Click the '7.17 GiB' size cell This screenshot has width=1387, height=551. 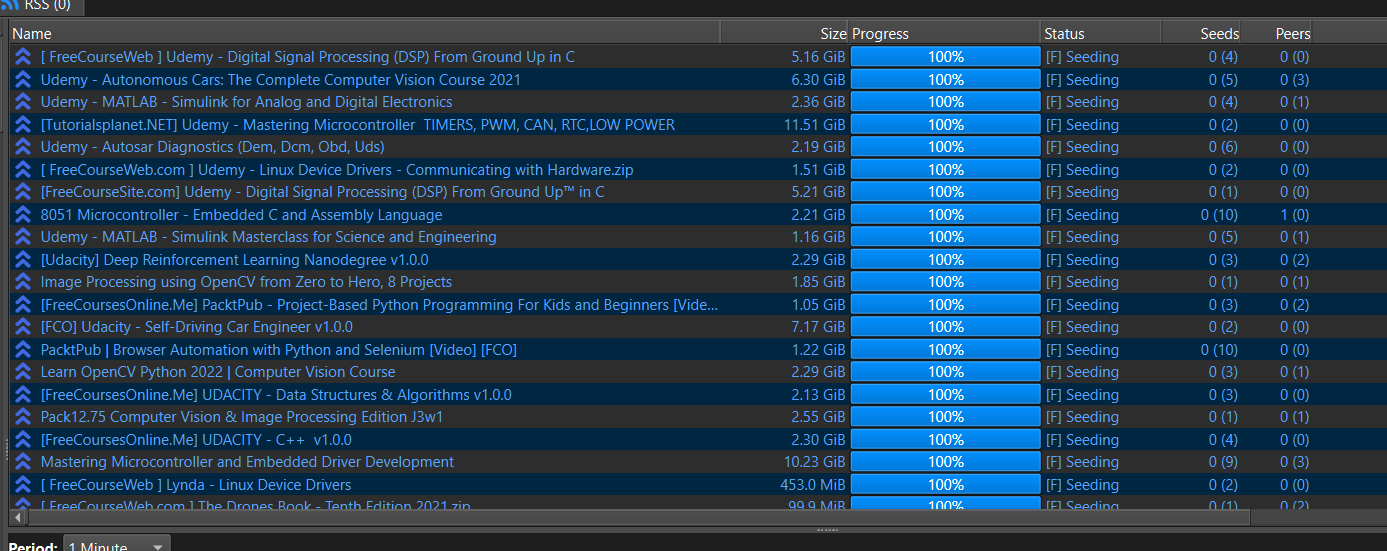coord(819,327)
